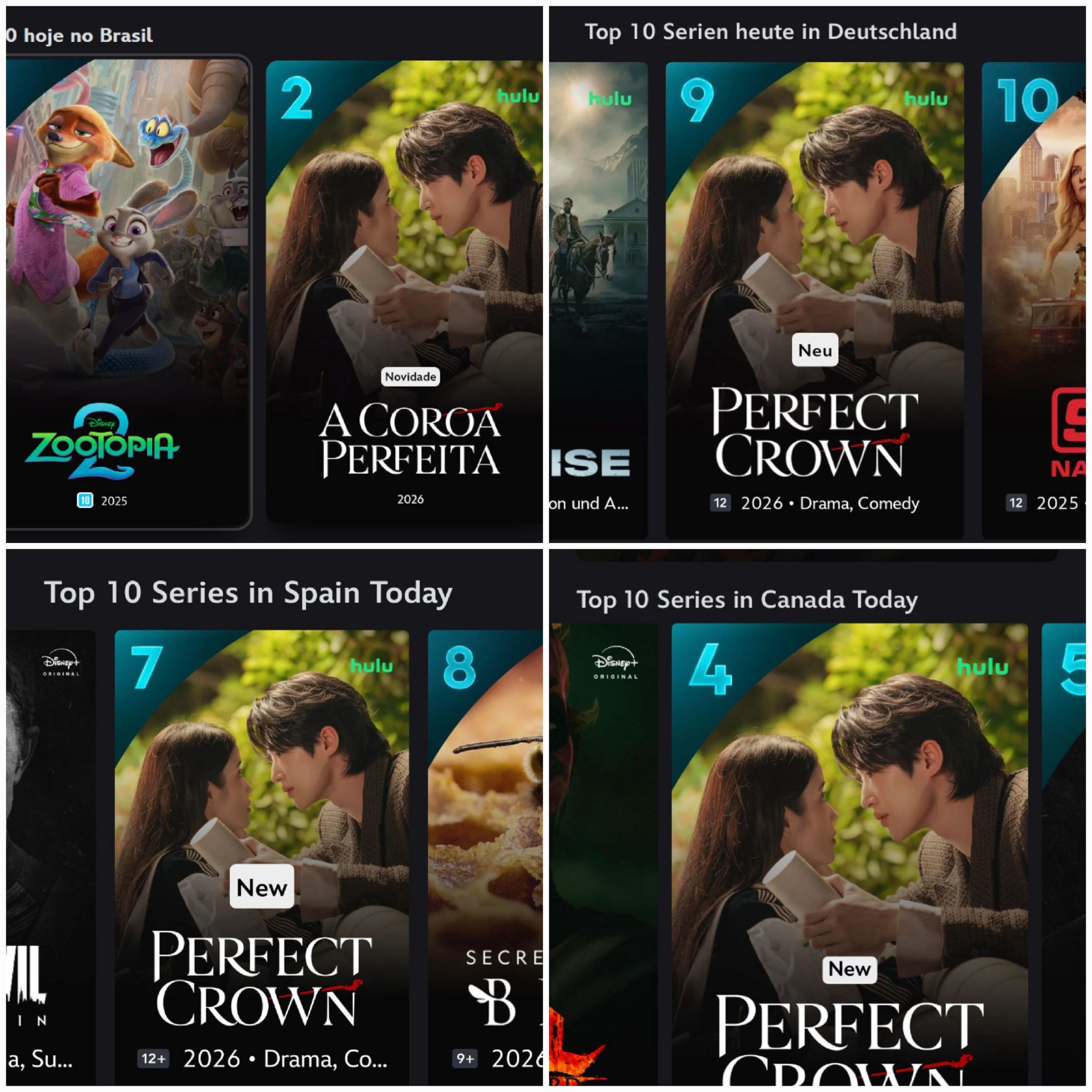This screenshot has width=1092, height=1092.
Task: Click the hulu logo on A Coroa Perfeita
Action: tap(518, 97)
